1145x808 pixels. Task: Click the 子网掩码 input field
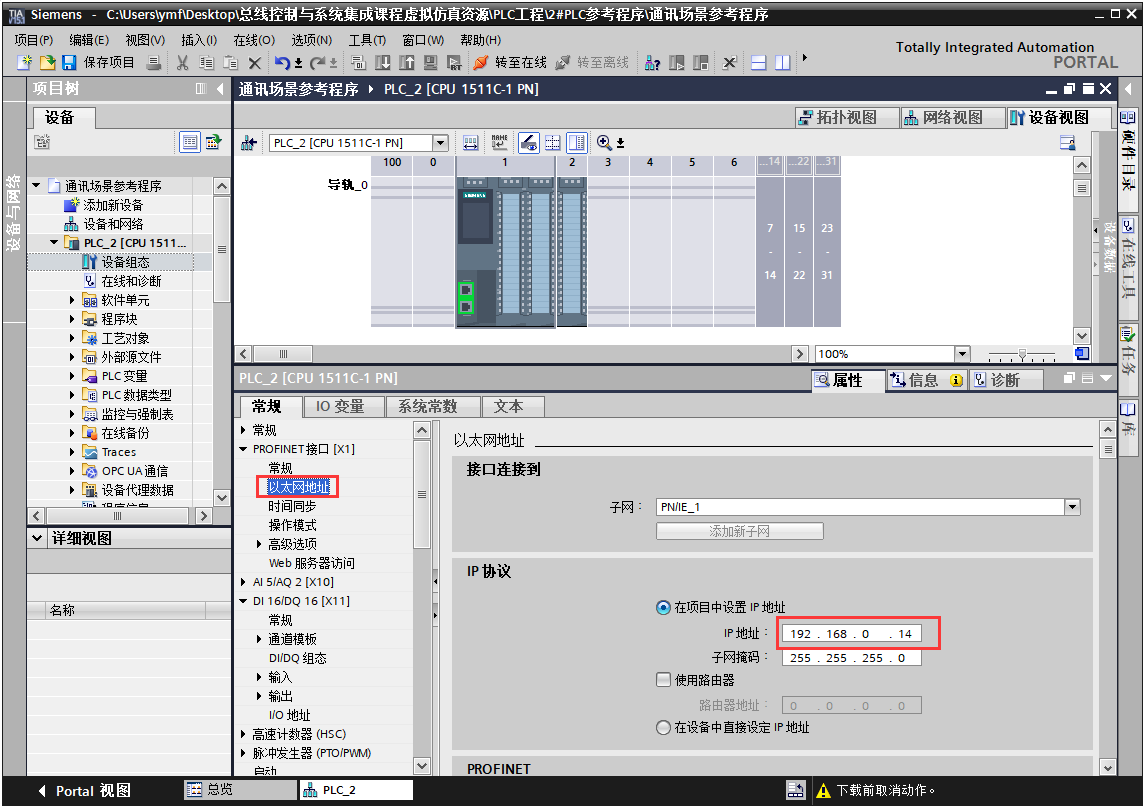coord(851,658)
